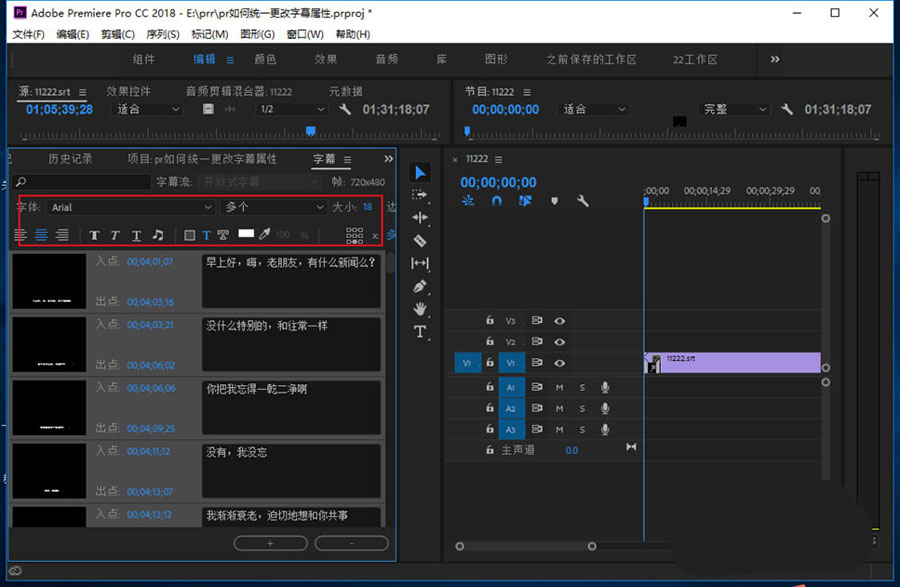Select the Selection tool
This screenshot has height=587, width=900.
(420, 171)
